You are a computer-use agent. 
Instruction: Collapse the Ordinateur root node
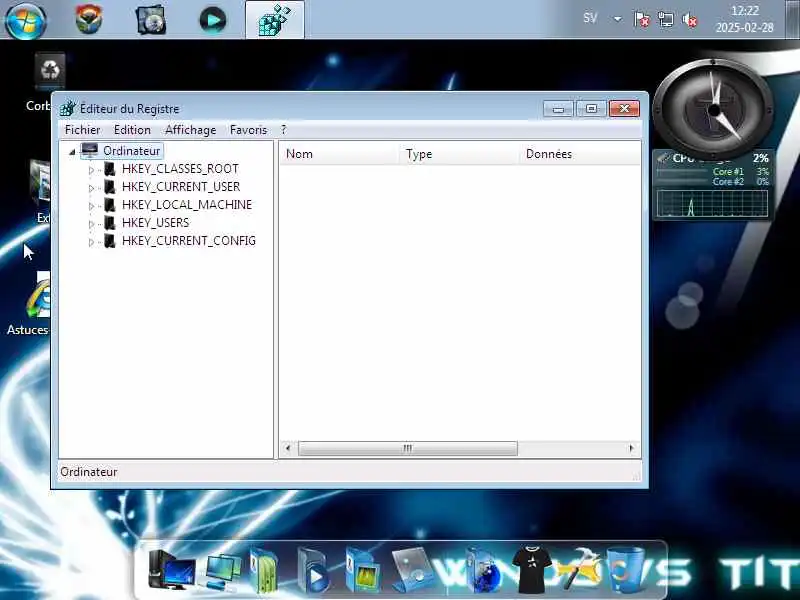(72, 152)
